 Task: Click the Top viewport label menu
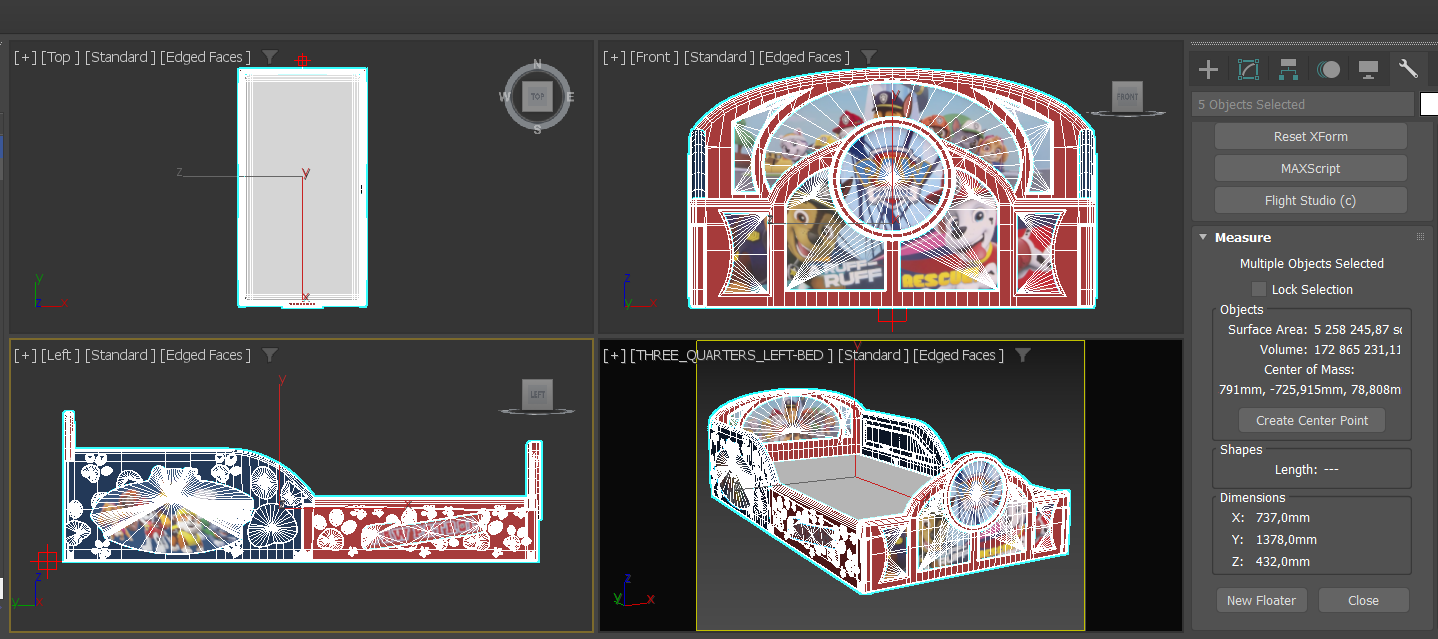coord(59,57)
